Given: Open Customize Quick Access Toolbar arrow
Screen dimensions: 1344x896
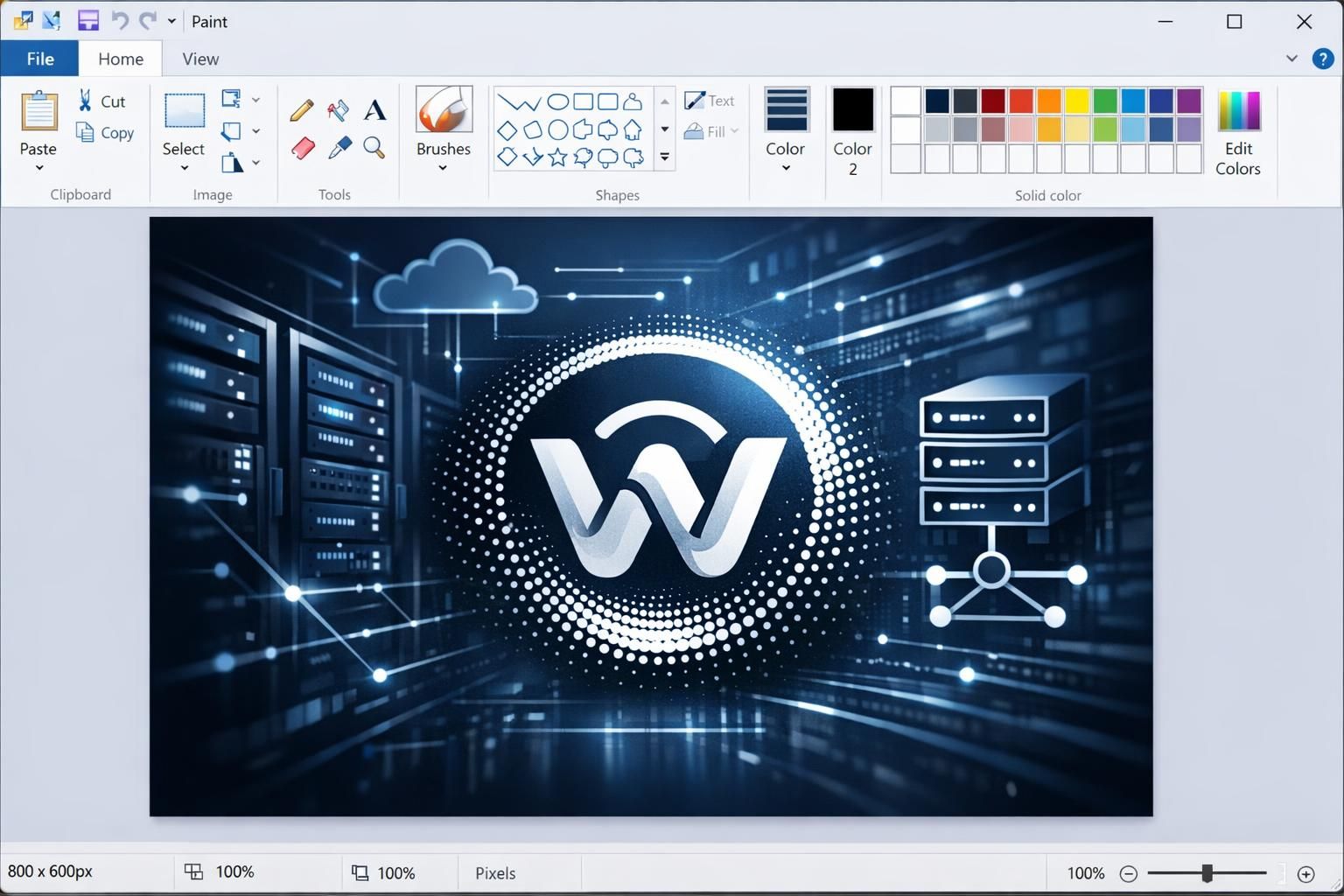Looking at the screenshot, I should pos(171,21).
